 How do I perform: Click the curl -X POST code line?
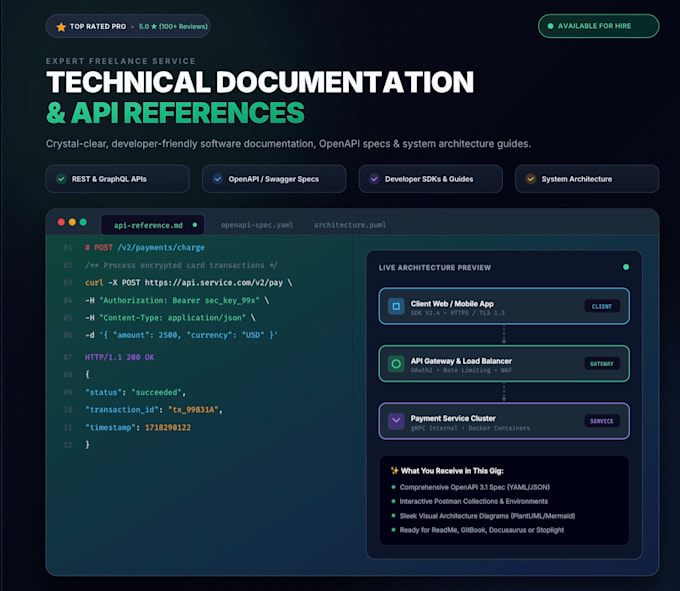[x=189, y=283]
